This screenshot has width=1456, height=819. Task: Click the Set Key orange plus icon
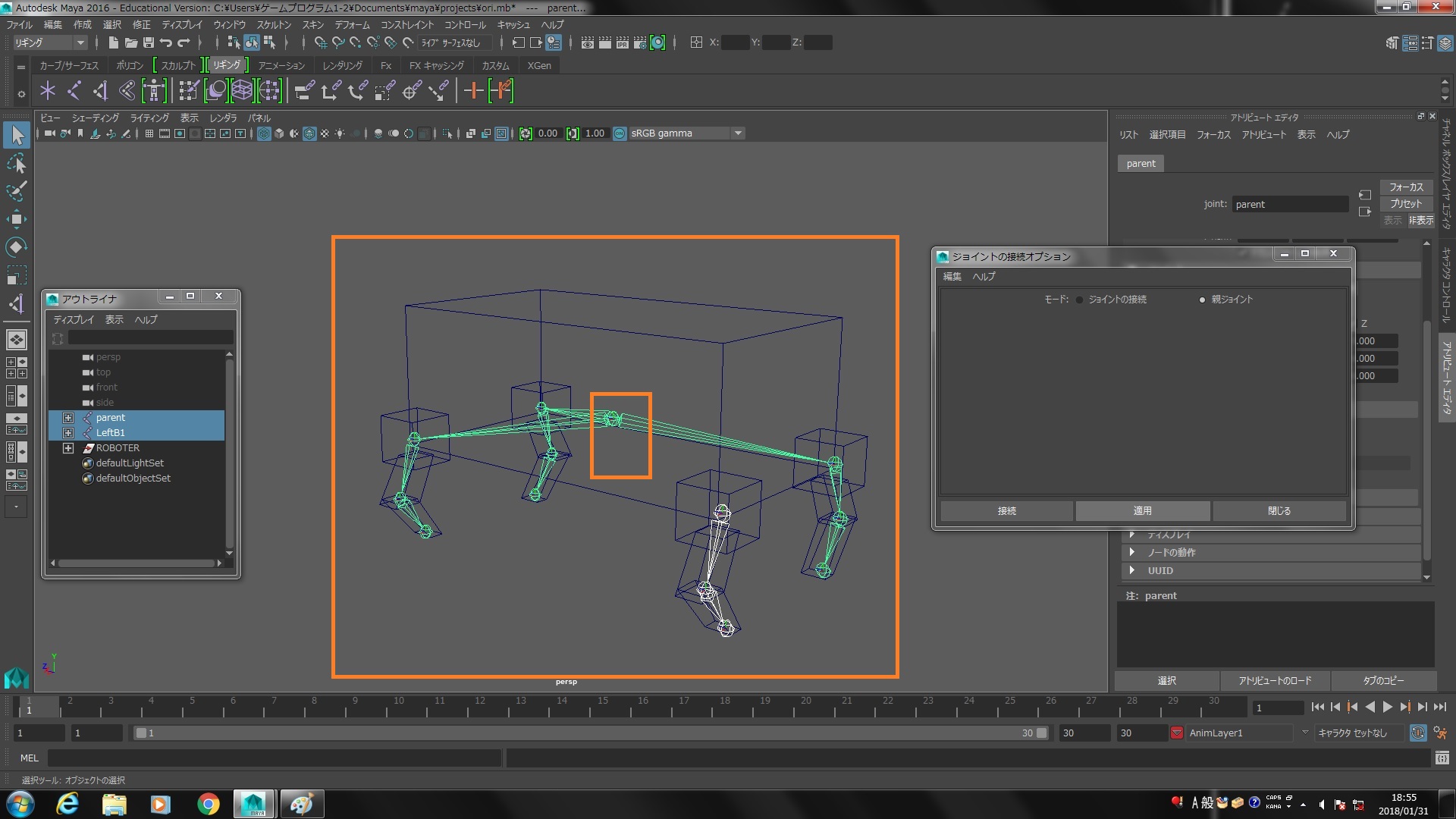click(473, 91)
